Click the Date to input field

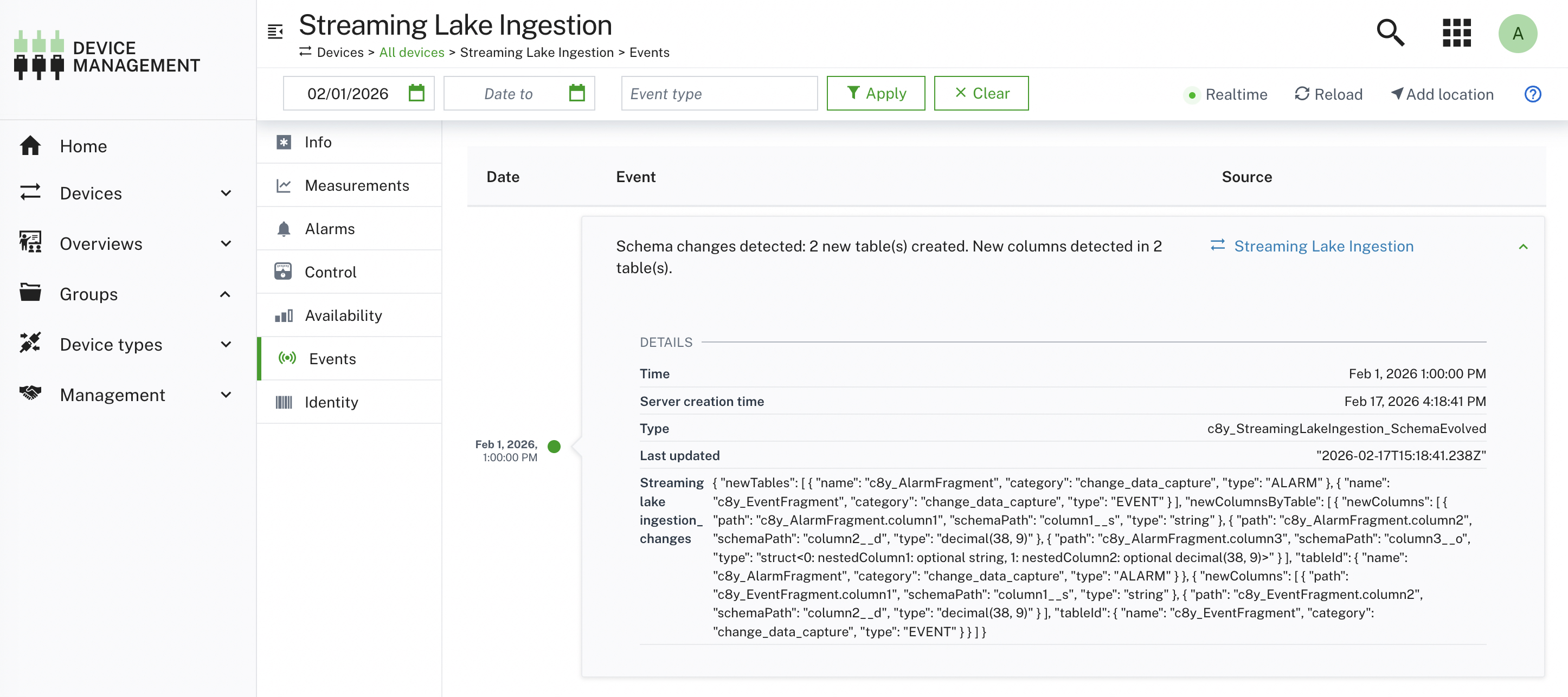click(x=519, y=93)
